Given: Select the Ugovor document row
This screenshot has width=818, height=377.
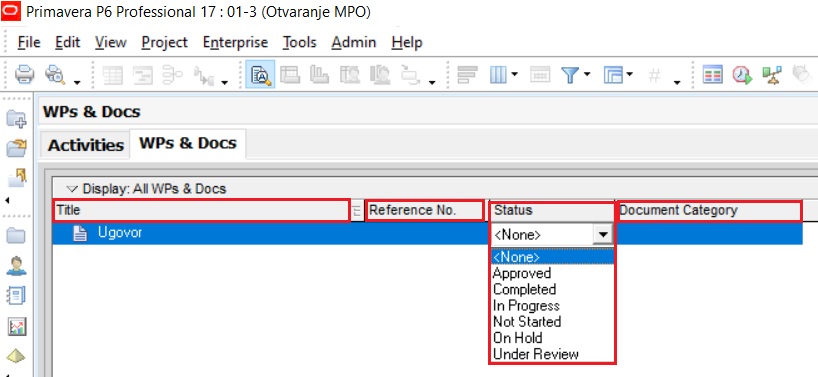Looking at the screenshot, I should [427, 234].
